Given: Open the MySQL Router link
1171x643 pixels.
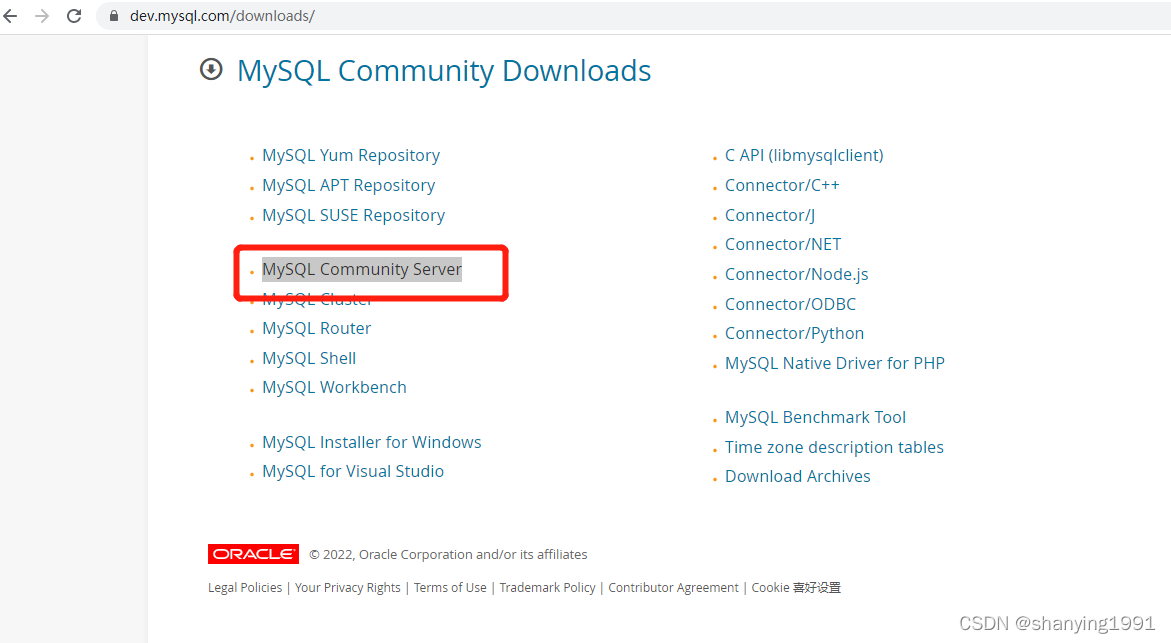Looking at the screenshot, I should click(x=316, y=329).
